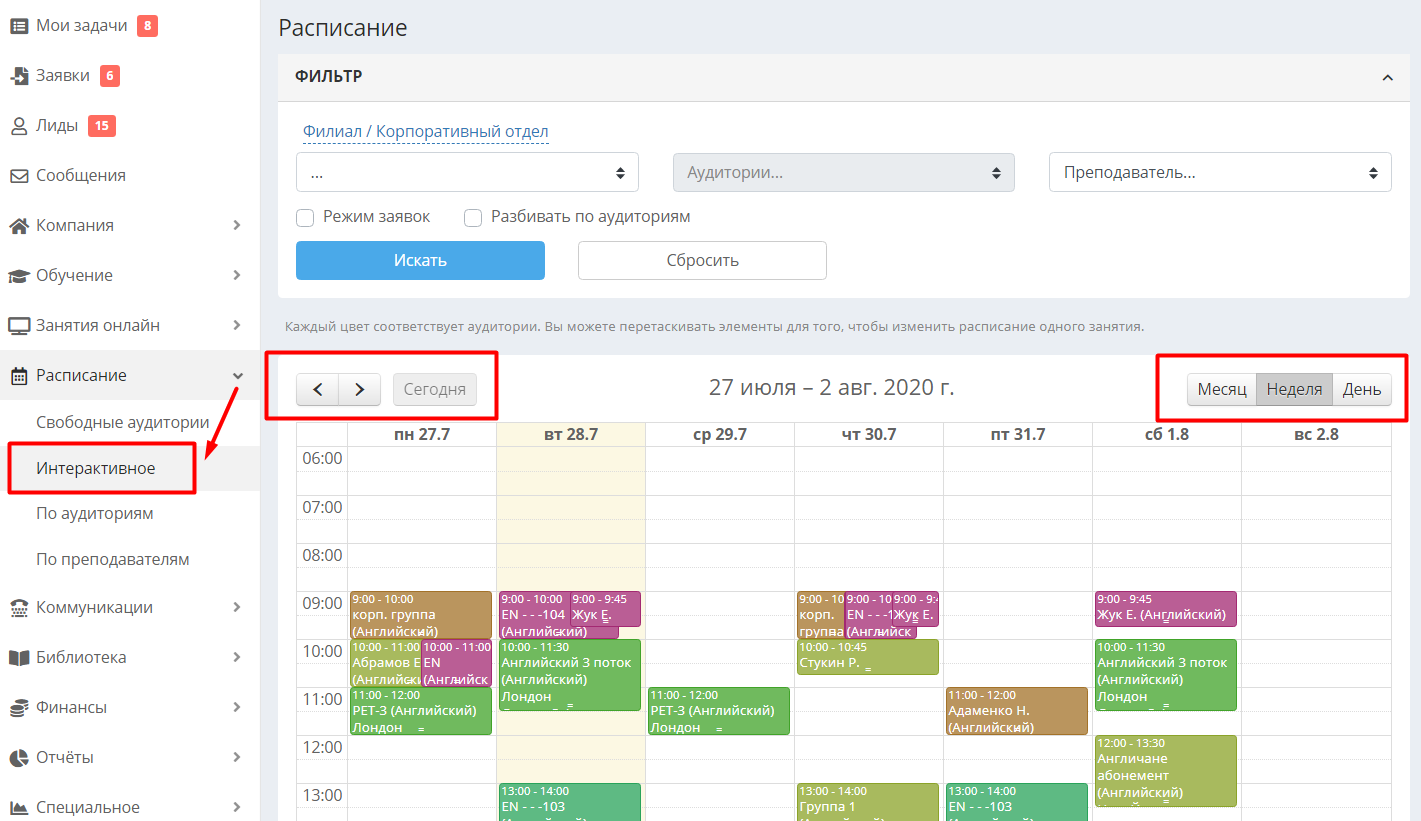Click the Искать button
Viewport: 1421px width, 821px height.
click(x=420, y=260)
